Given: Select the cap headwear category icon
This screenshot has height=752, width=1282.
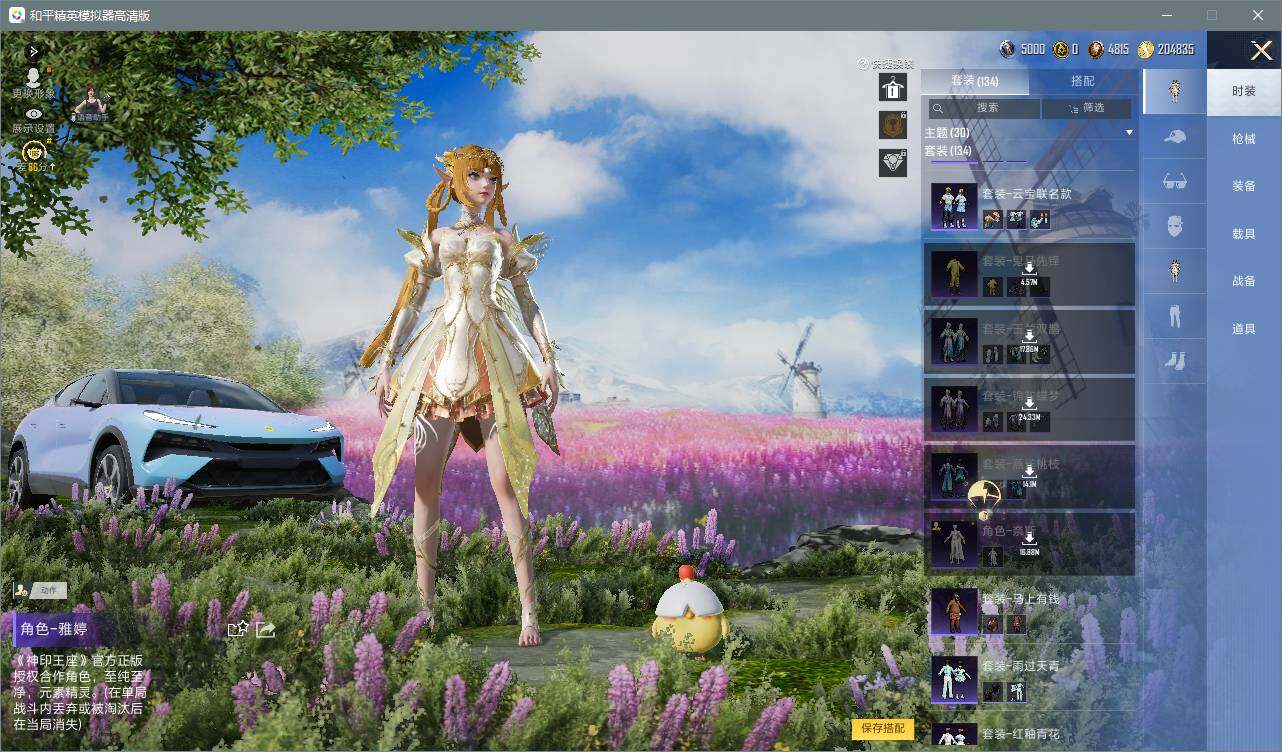Looking at the screenshot, I should coord(1175,137).
